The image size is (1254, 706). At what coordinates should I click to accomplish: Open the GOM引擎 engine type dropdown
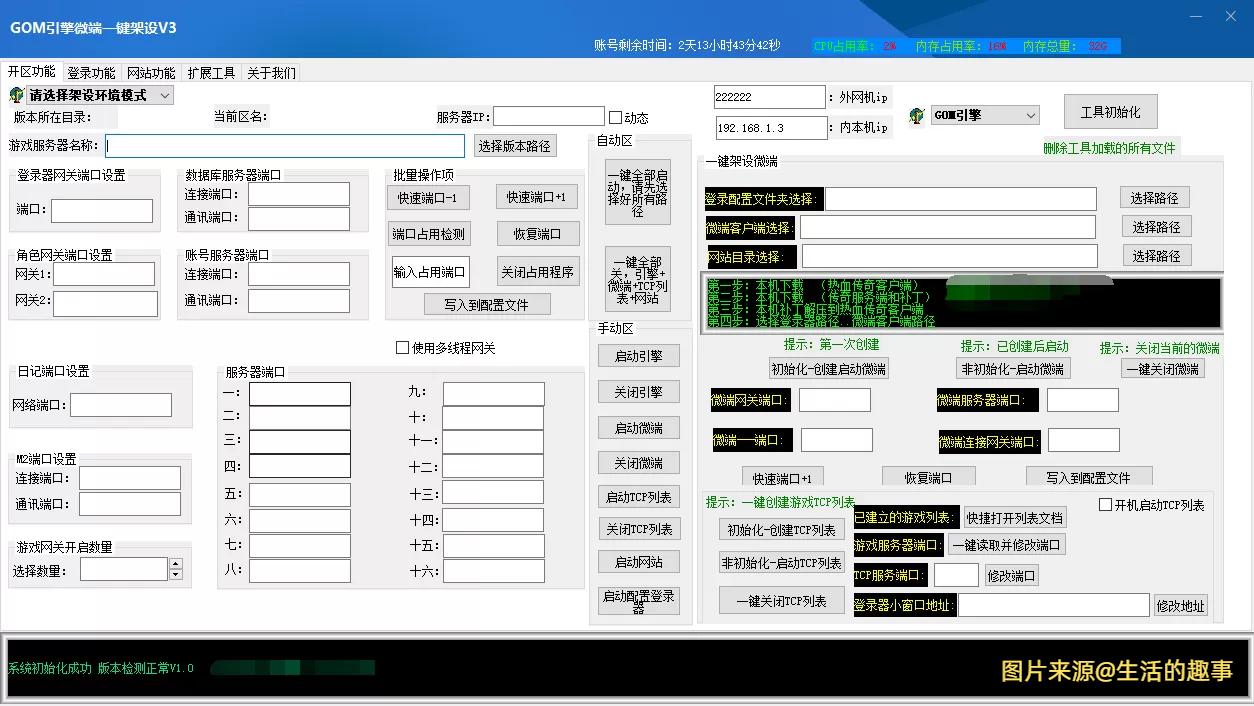985,114
